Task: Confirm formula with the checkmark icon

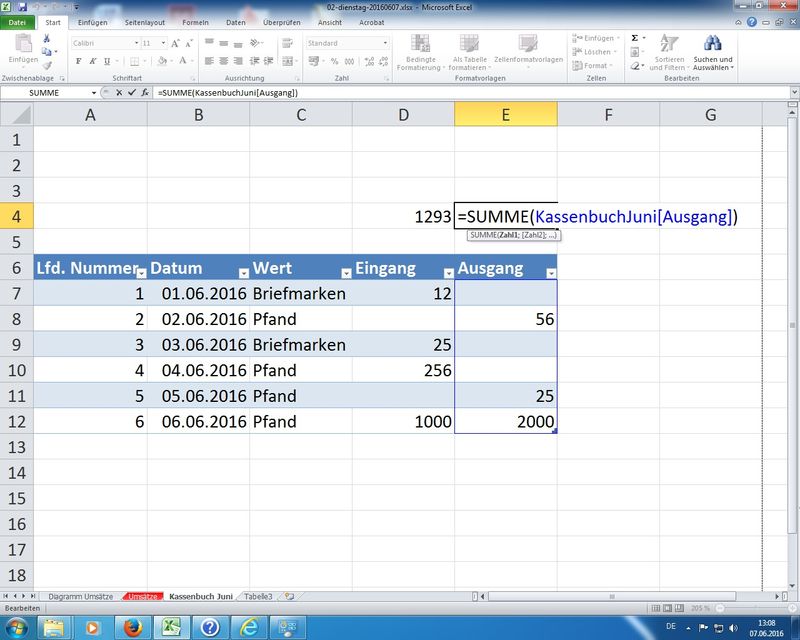Action: click(x=132, y=92)
